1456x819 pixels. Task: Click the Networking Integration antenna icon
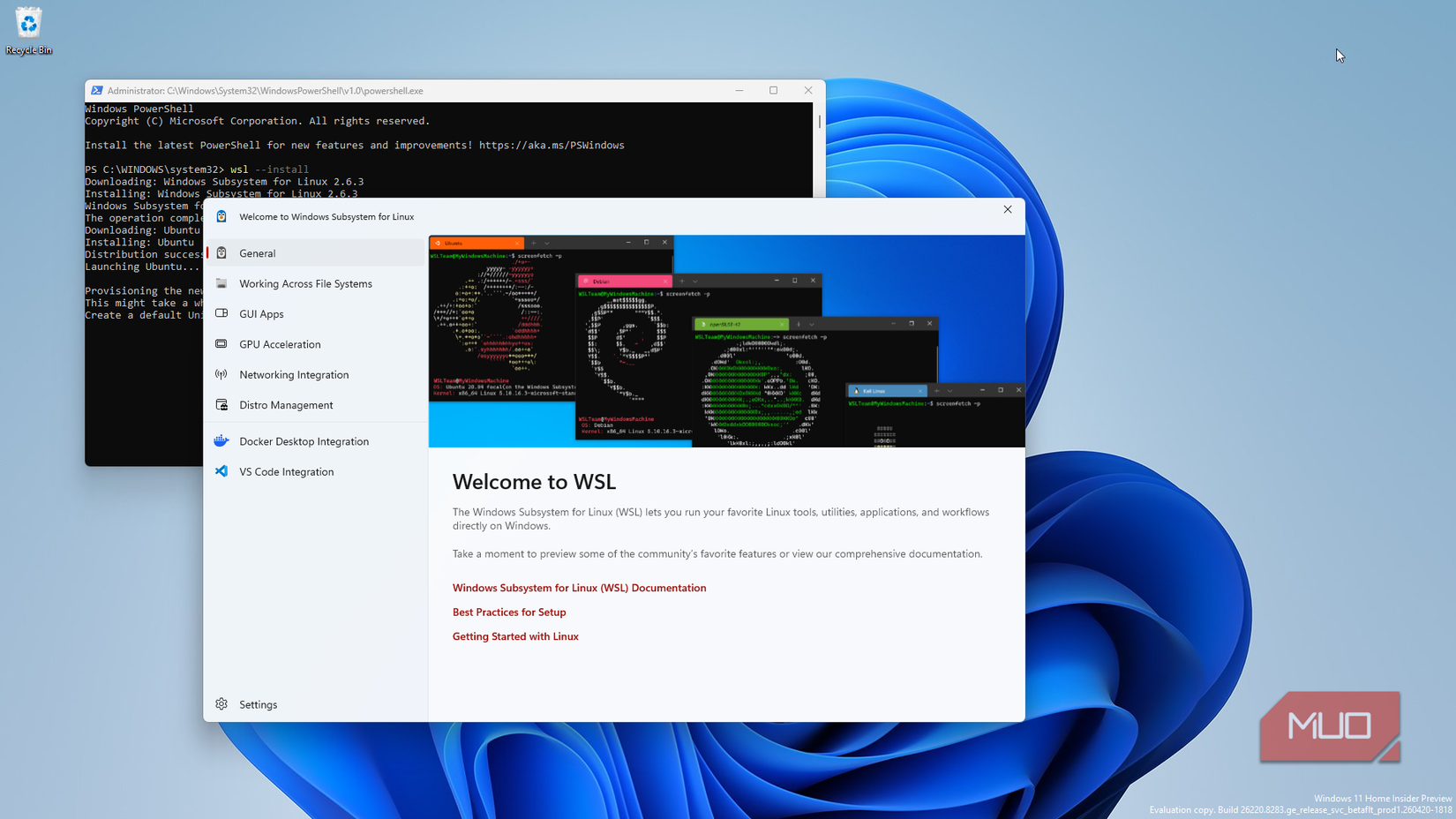click(221, 374)
